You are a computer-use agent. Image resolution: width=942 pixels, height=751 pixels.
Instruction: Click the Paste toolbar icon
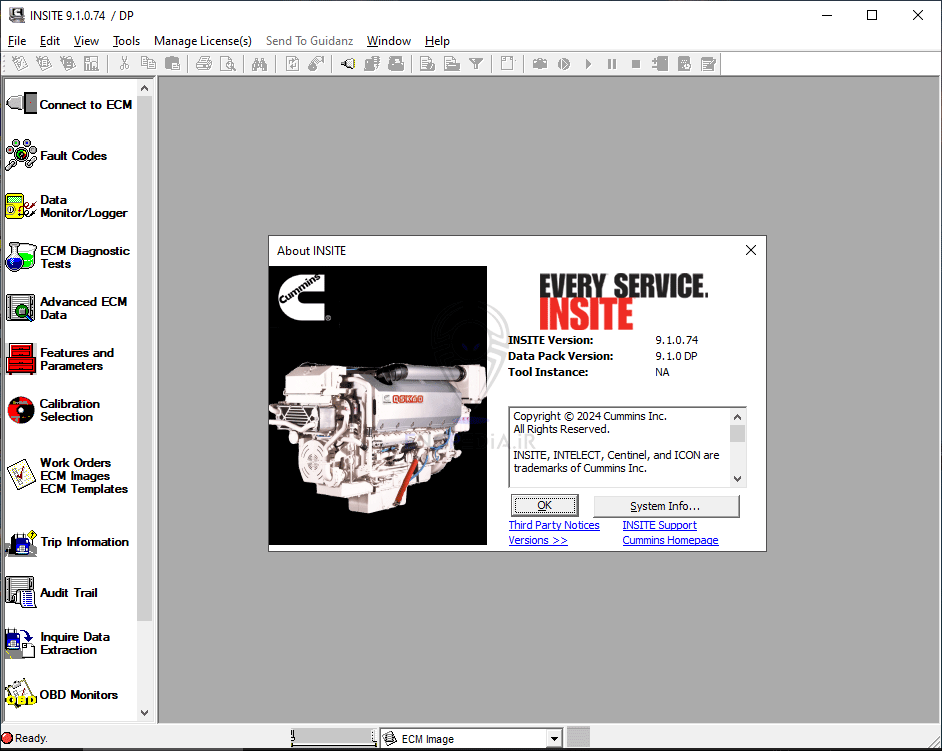[172, 64]
